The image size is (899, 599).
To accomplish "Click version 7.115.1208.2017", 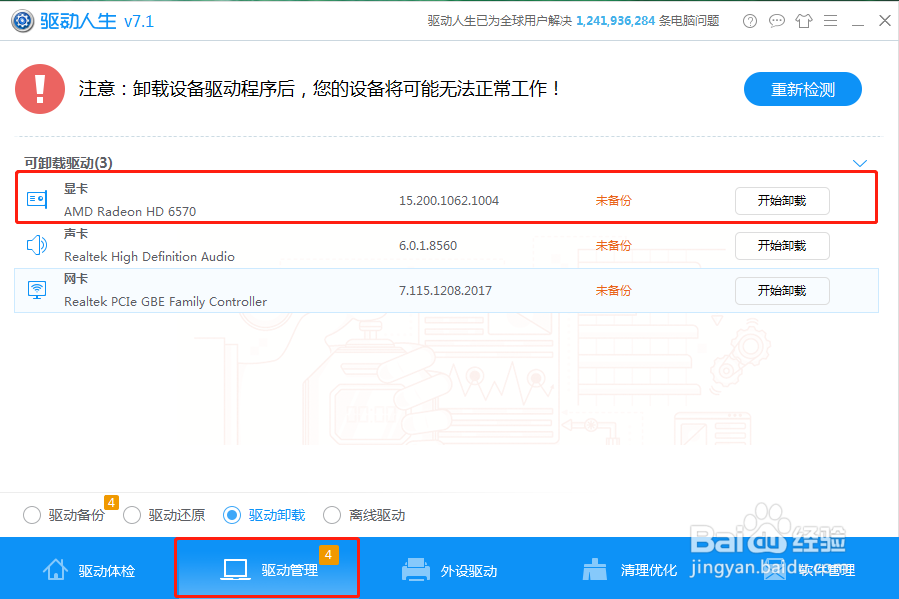I will [445, 291].
